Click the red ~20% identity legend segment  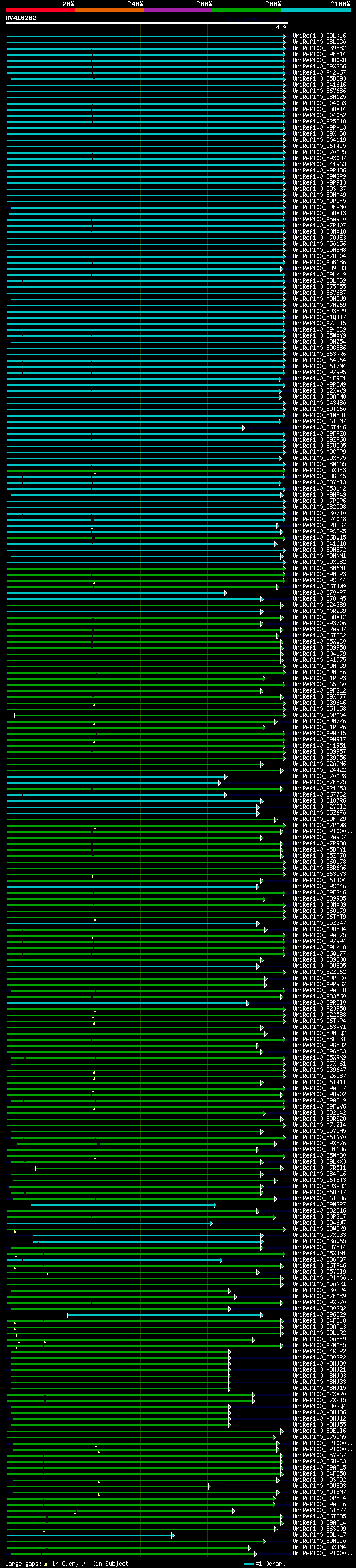(39, 10)
